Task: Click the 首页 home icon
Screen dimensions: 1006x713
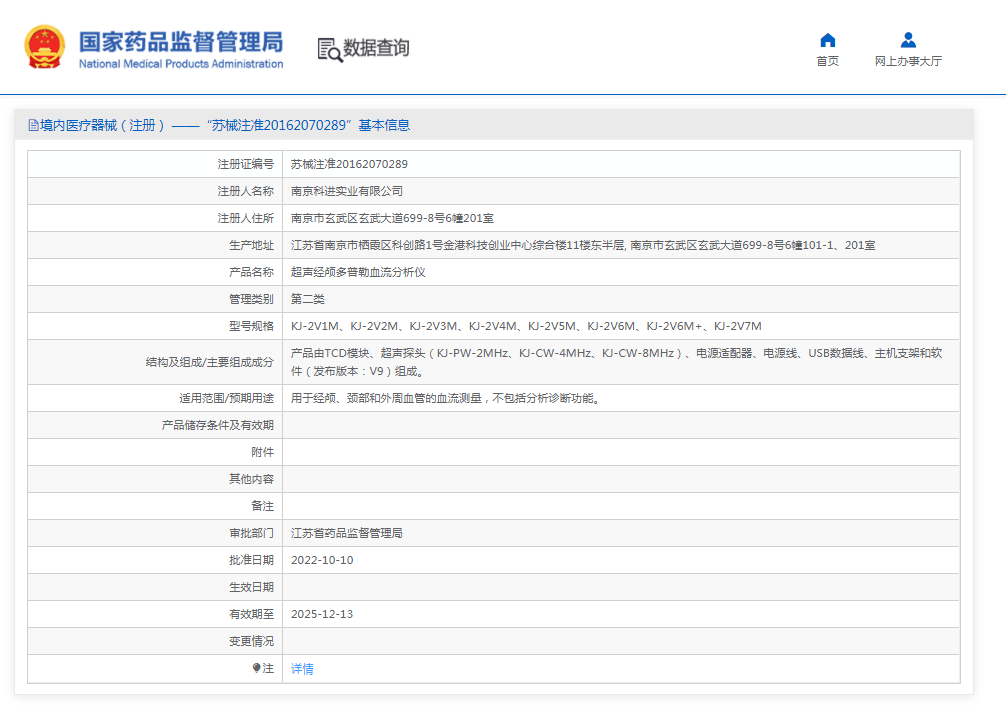Action: 827,39
